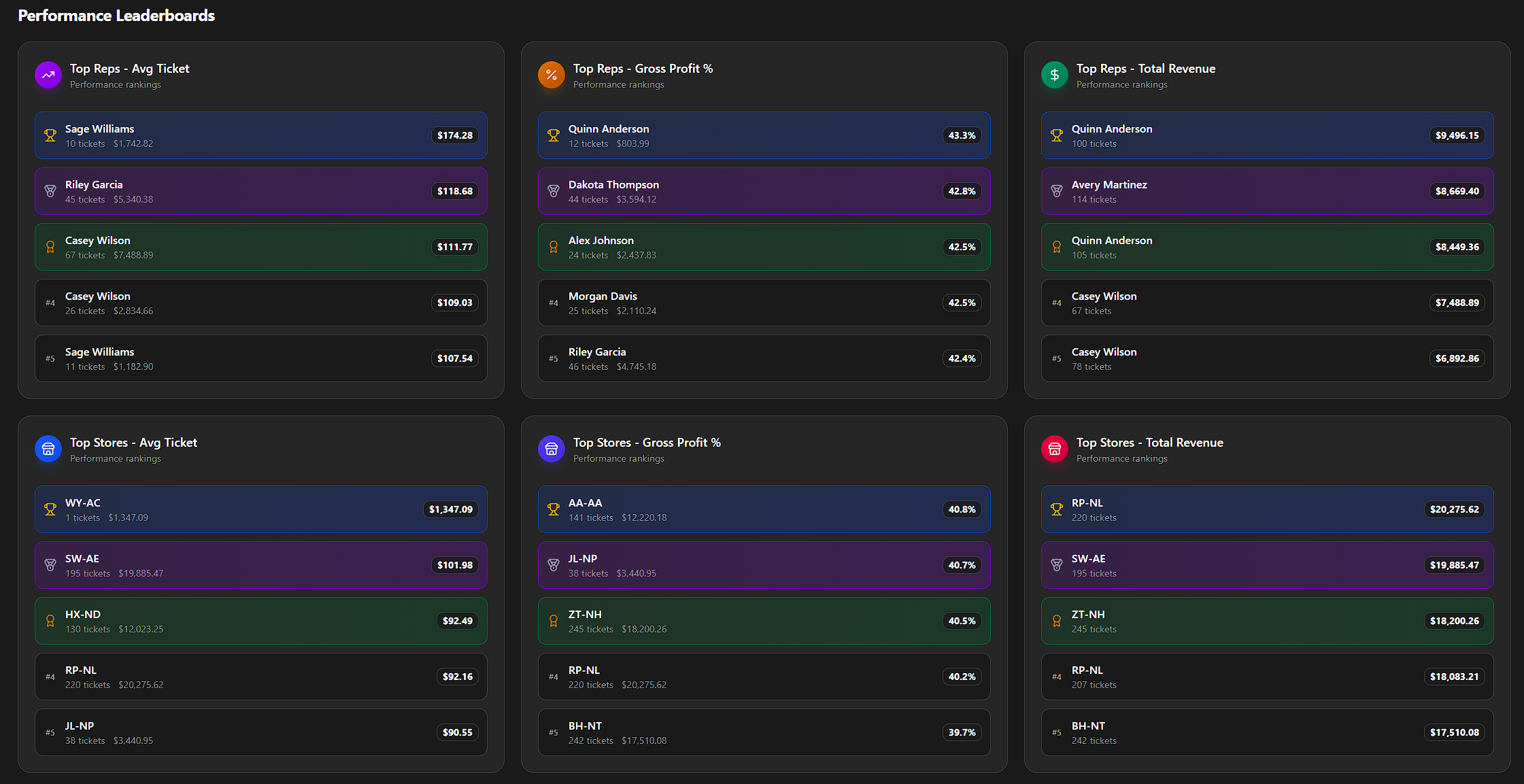Select RP-NL in Top Stores Avg Ticket
Image resolution: width=1524 pixels, height=784 pixels.
[x=261, y=677]
